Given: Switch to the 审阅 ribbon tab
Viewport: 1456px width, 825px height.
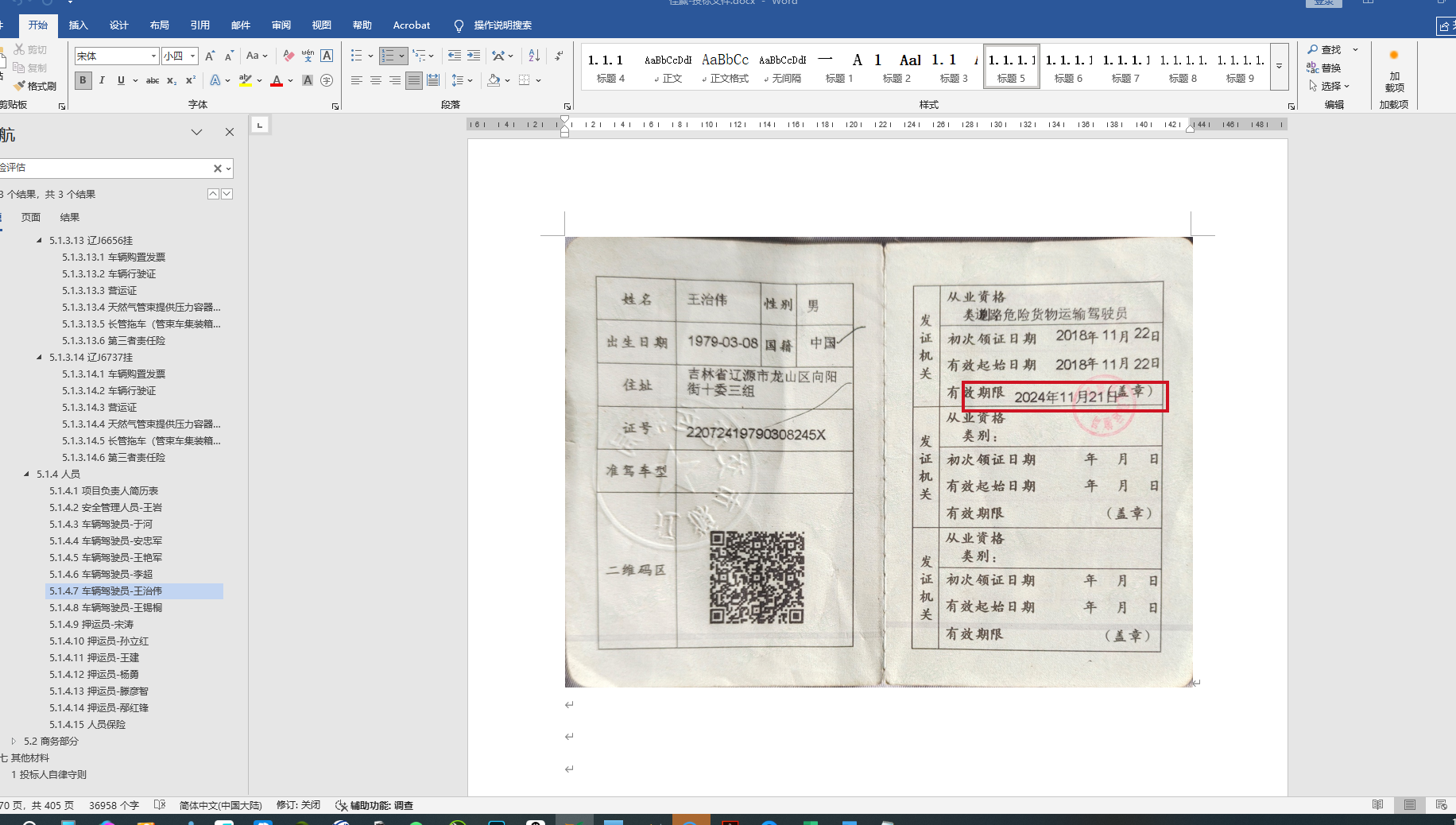Looking at the screenshot, I should [x=281, y=25].
